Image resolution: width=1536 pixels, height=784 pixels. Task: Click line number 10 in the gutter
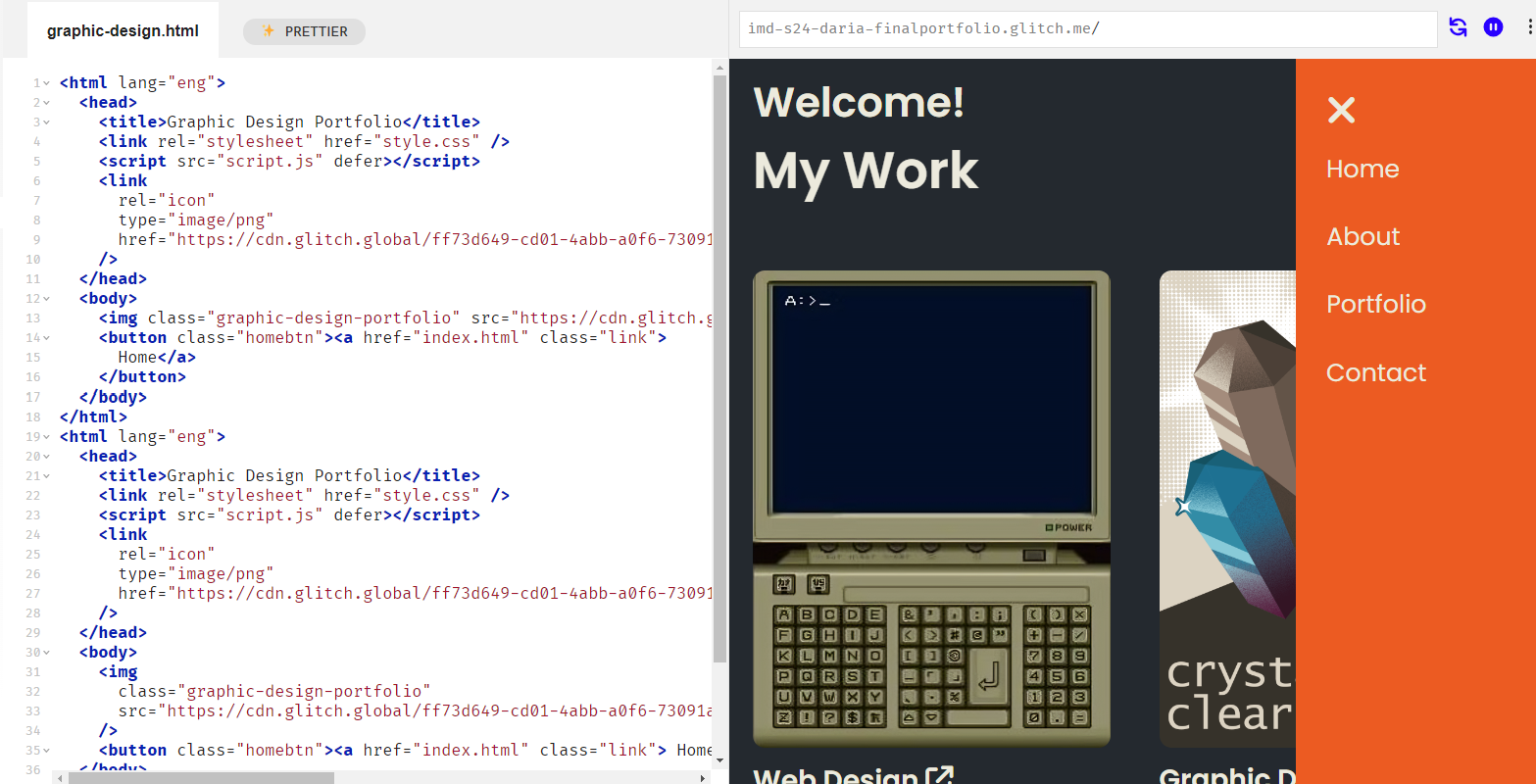pos(33,260)
